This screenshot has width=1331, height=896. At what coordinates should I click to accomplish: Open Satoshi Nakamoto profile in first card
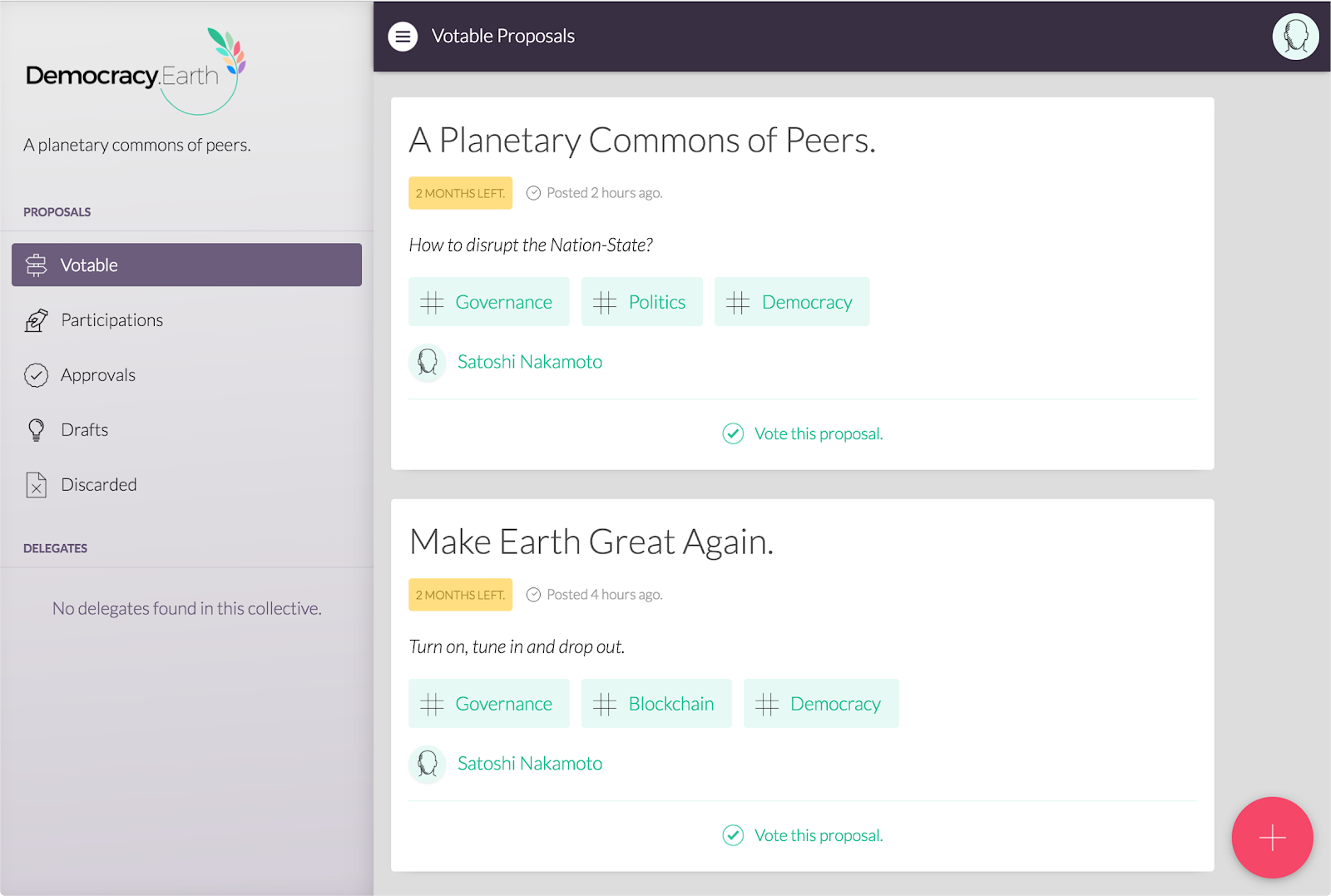click(x=530, y=362)
